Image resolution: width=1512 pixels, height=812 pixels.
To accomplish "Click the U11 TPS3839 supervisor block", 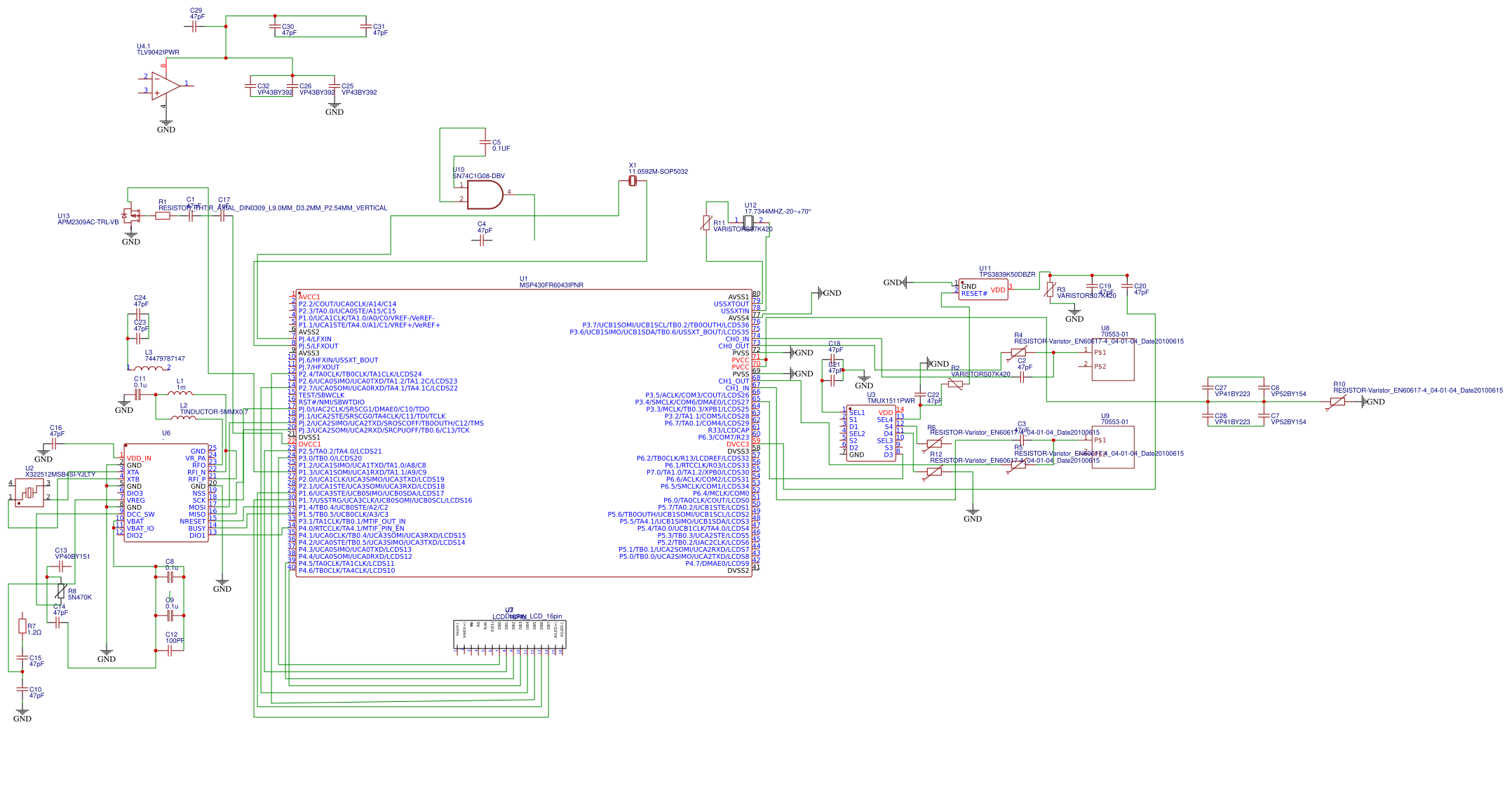I will point(983,290).
